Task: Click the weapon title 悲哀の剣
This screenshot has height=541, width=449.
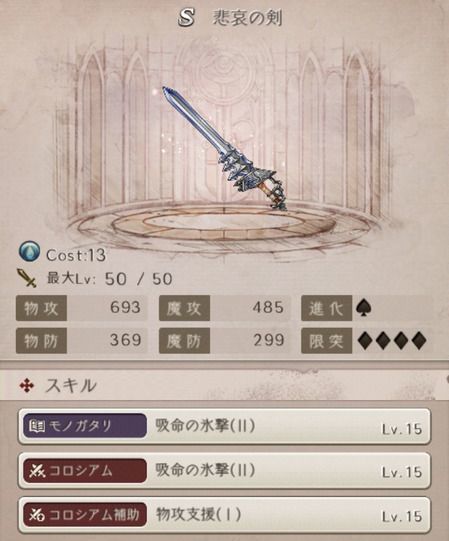Action: tap(248, 18)
